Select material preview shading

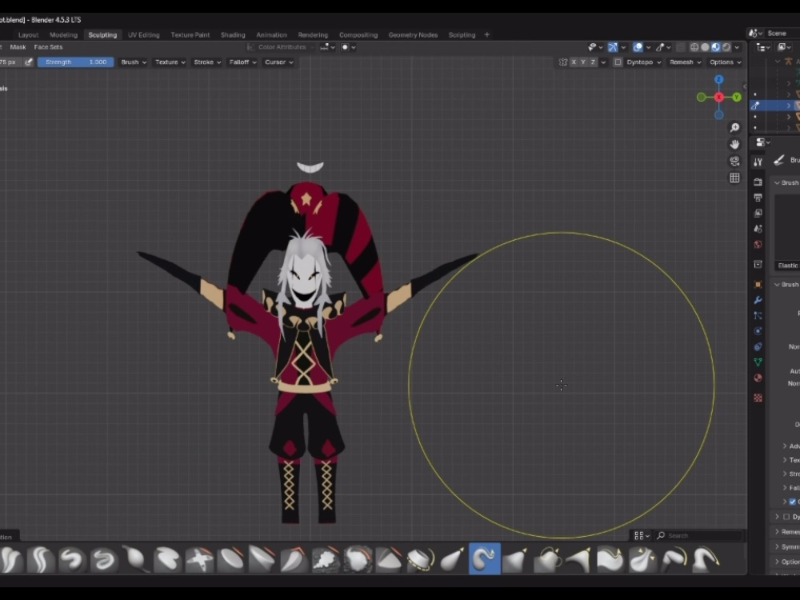(716, 47)
